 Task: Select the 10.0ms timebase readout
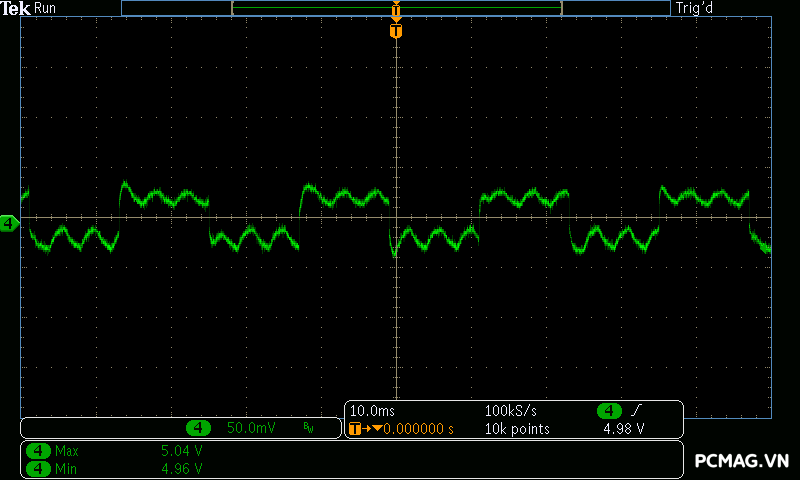coord(370,411)
